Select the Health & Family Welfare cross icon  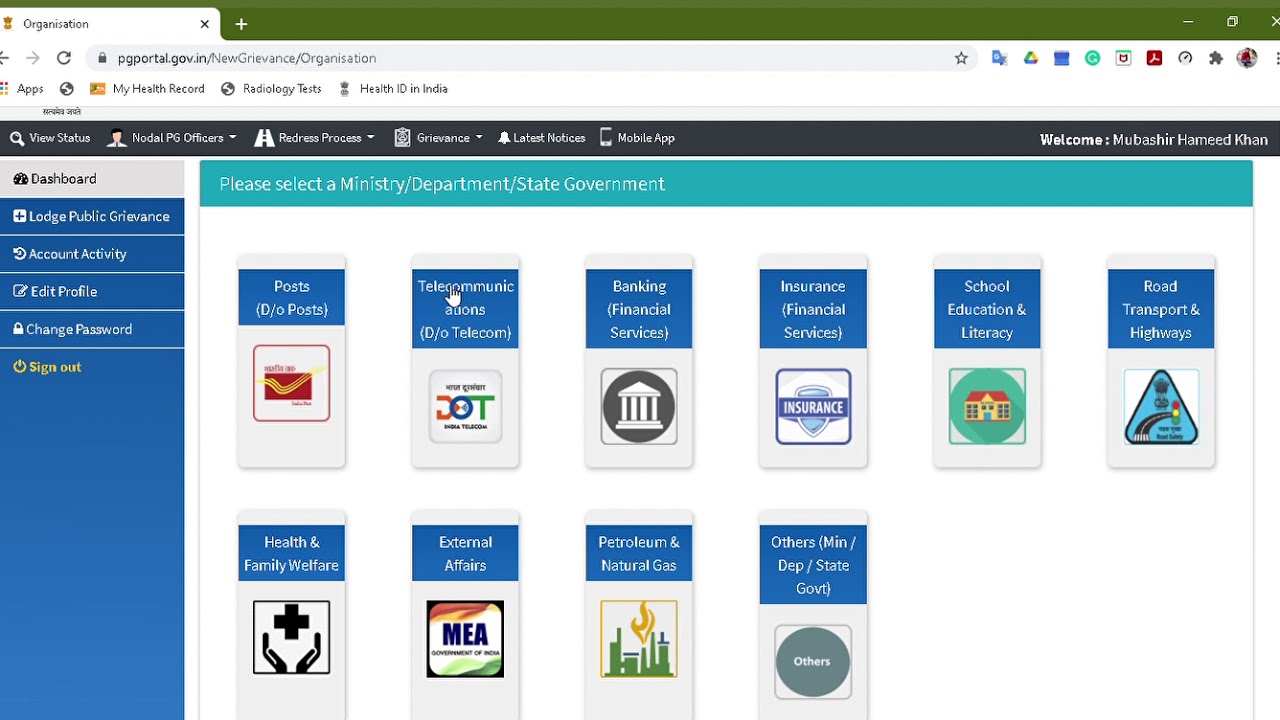click(x=291, y=638)
